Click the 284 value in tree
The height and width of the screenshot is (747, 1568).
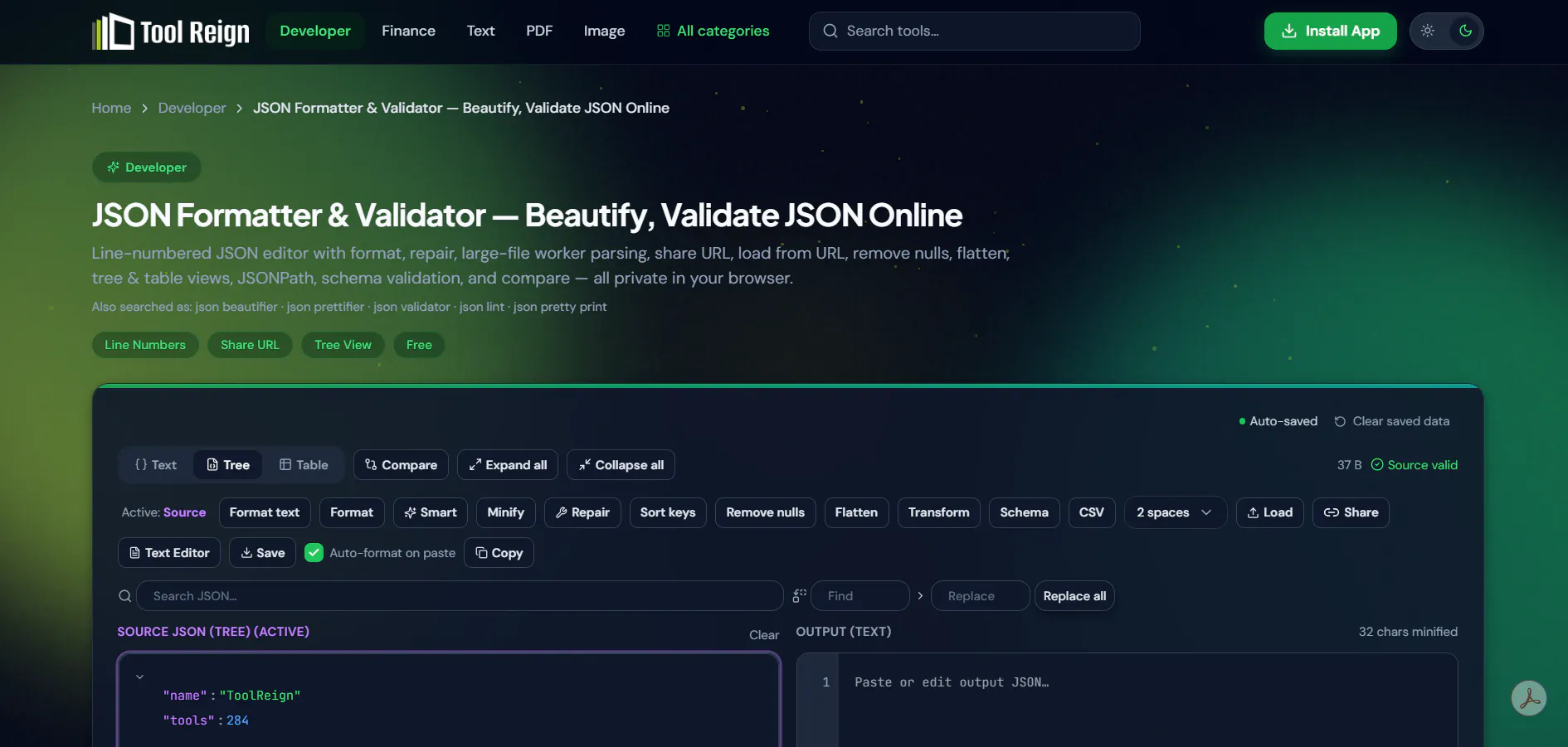click(x=237, y=720)
